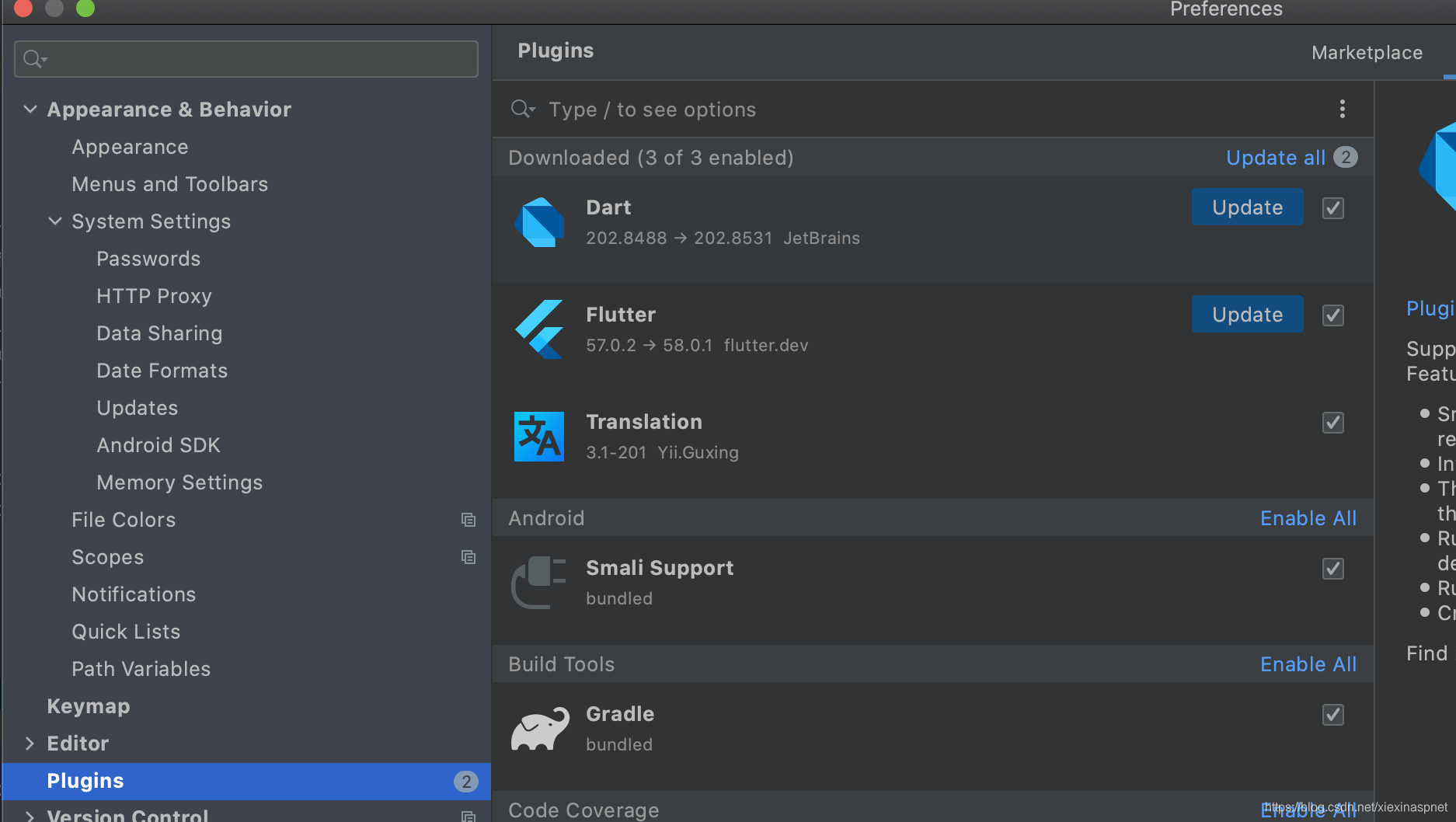Select the Smali Support plugin name
The width and height of the screenshot is (1456, 822).
click(660, 569)
